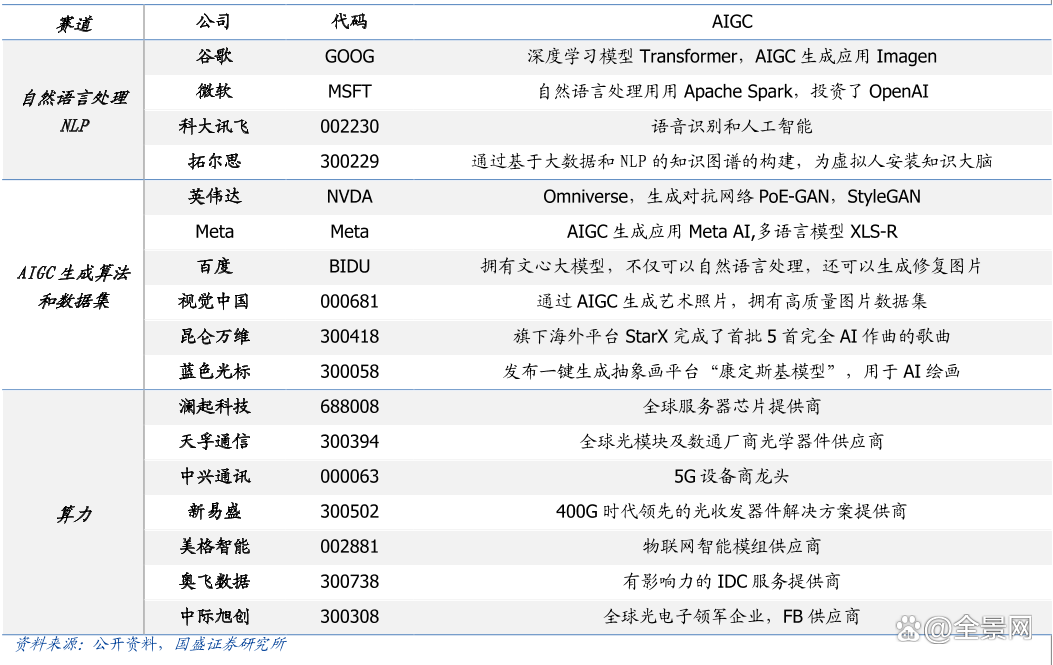The height and width of the screenshot is (665, 1053).
Task: Click description starting with 400G时代
Action: [x=732, y=511]
